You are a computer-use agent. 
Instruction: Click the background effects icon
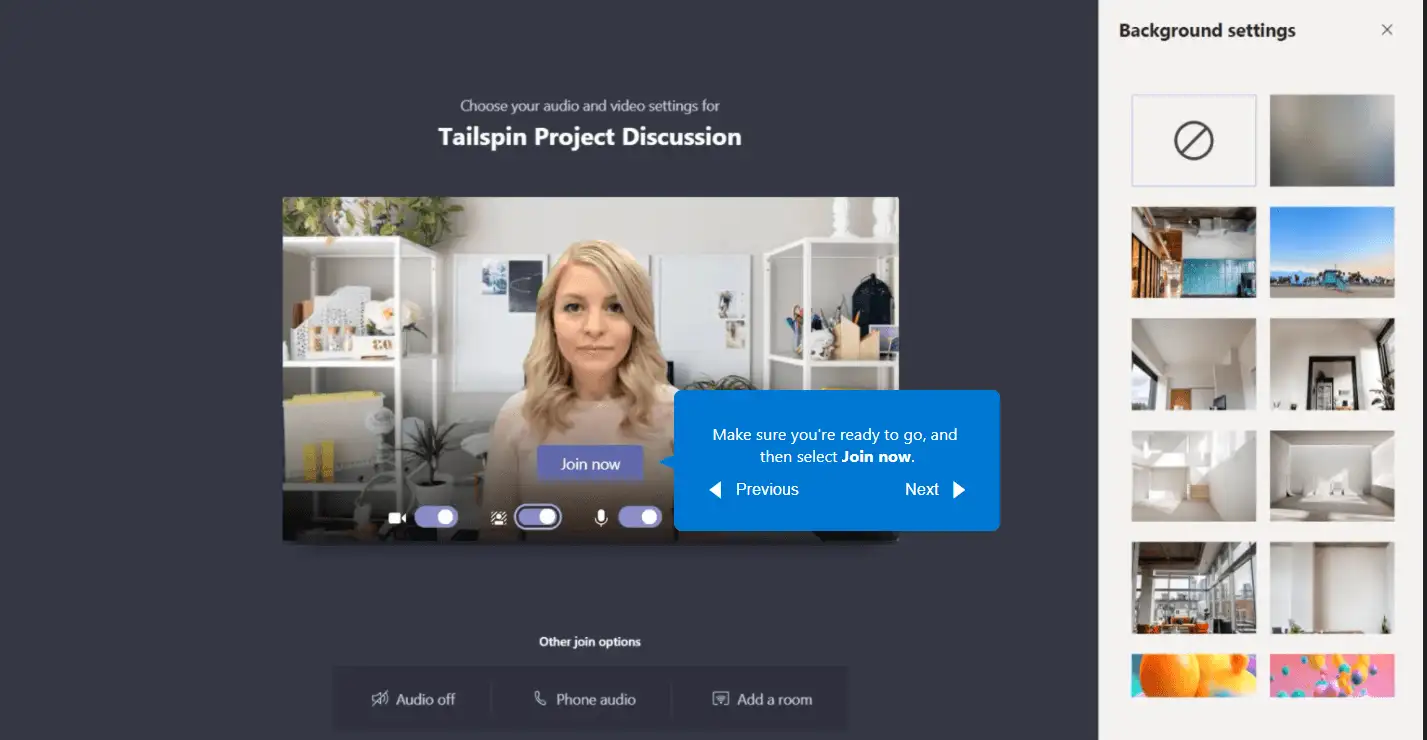(499, 518)
